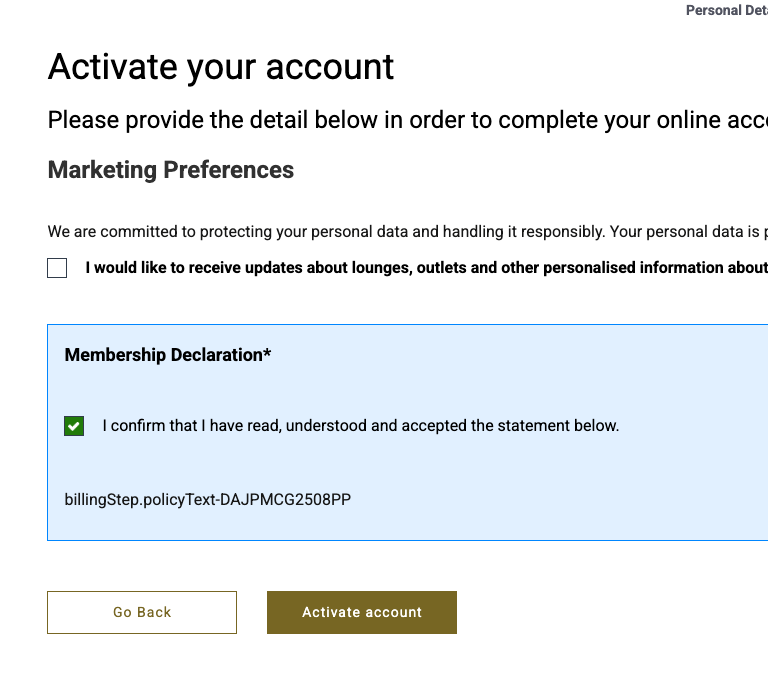Image resolution: width=768 pixels, height=675 pixels.
Task: Click the Marketing Preferences heading
Action: point(171,170)
